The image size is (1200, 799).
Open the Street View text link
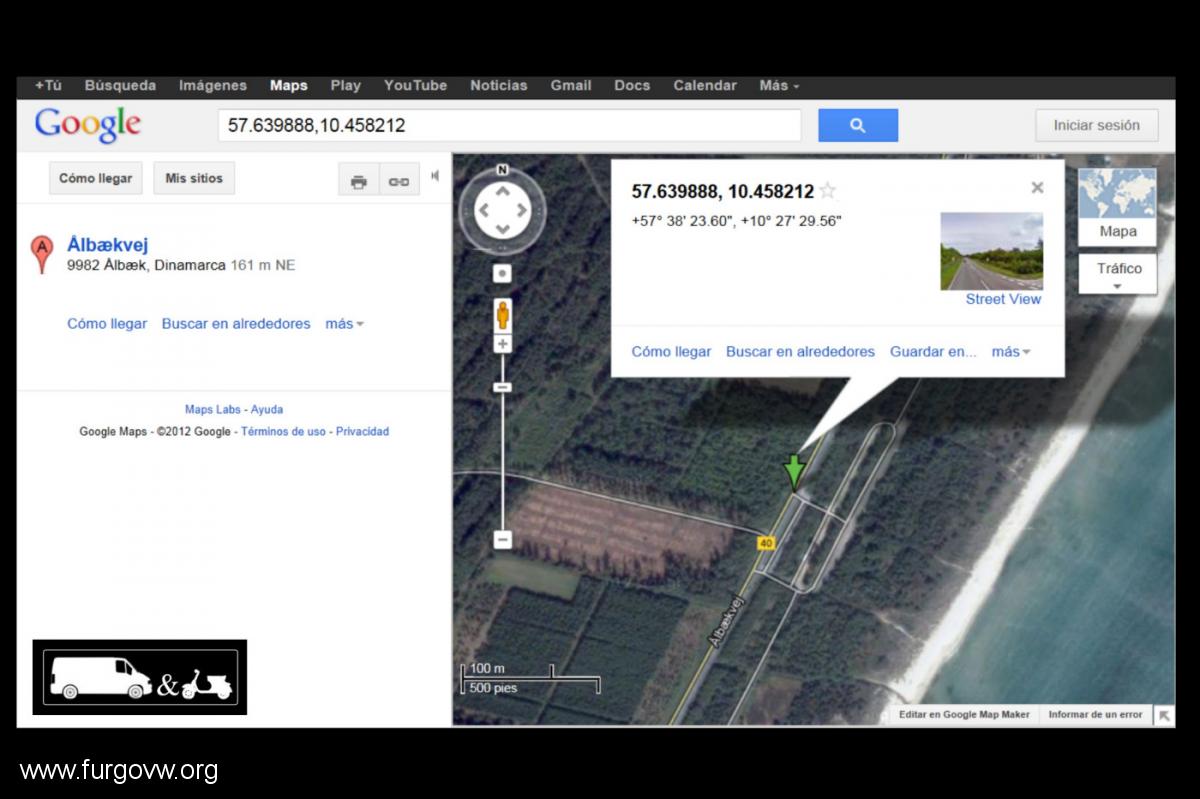pyautogui.click(x=1003, y=299)
